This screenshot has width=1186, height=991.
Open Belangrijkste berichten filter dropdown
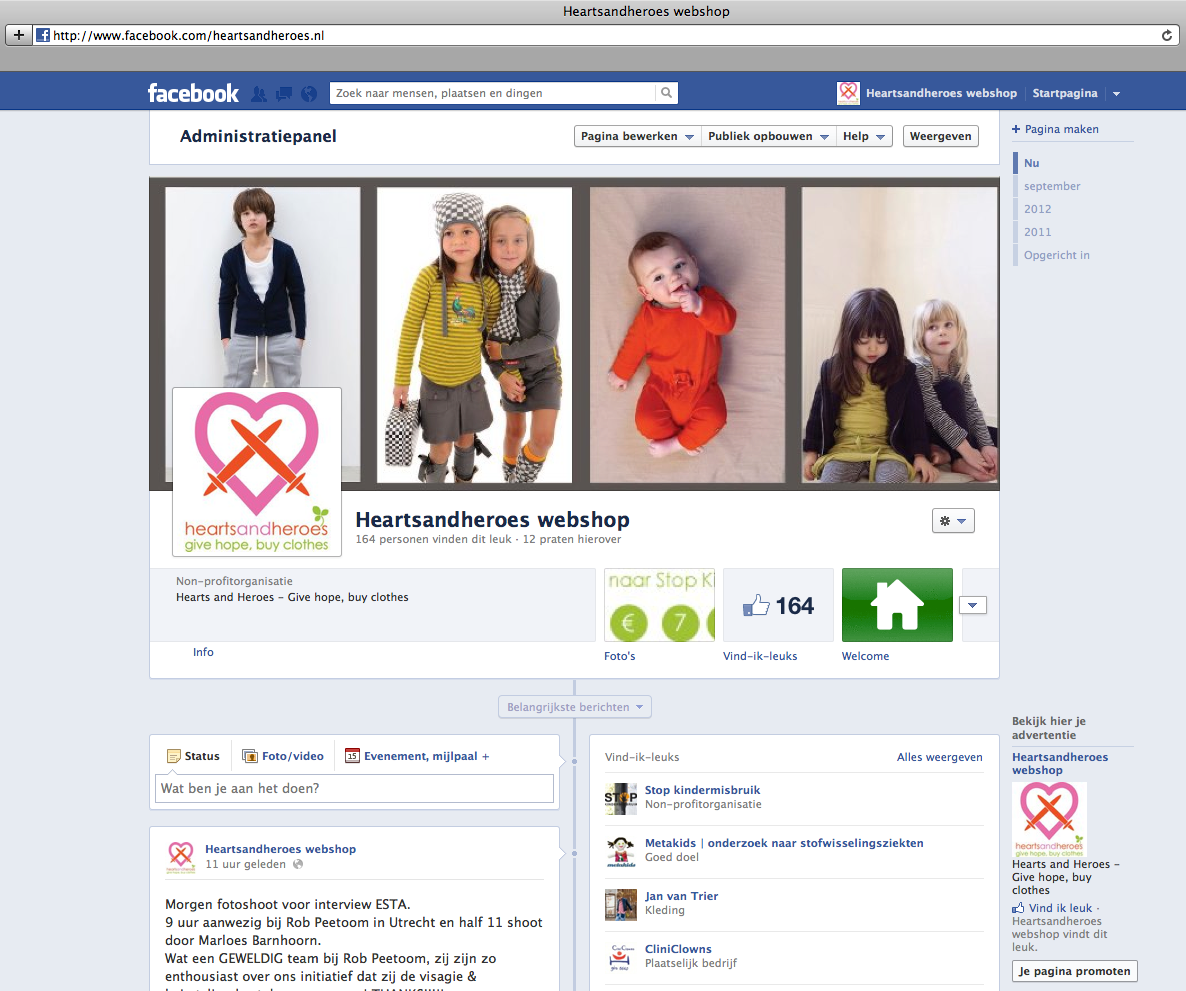point(575,707)
